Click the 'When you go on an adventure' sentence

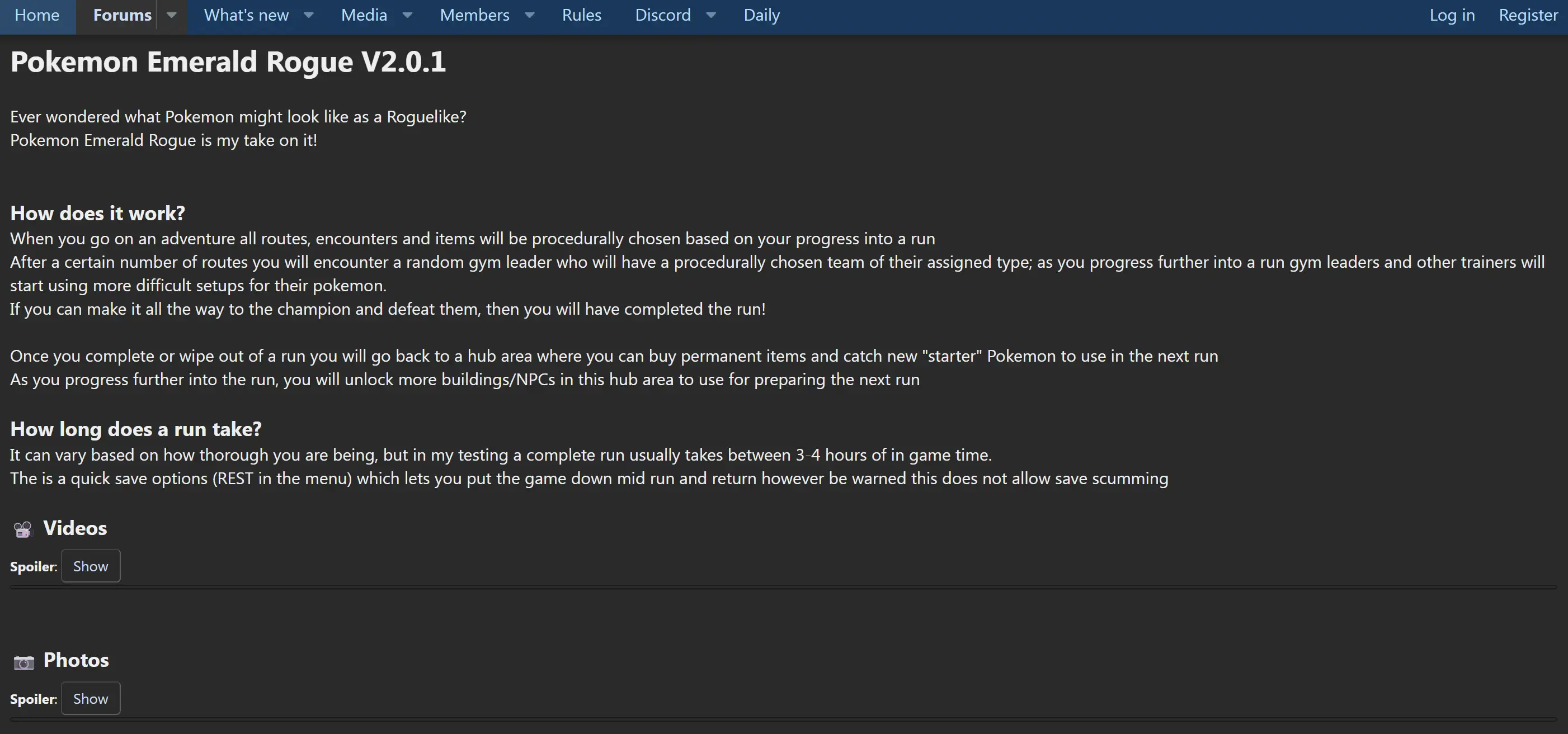click(472, 238)
